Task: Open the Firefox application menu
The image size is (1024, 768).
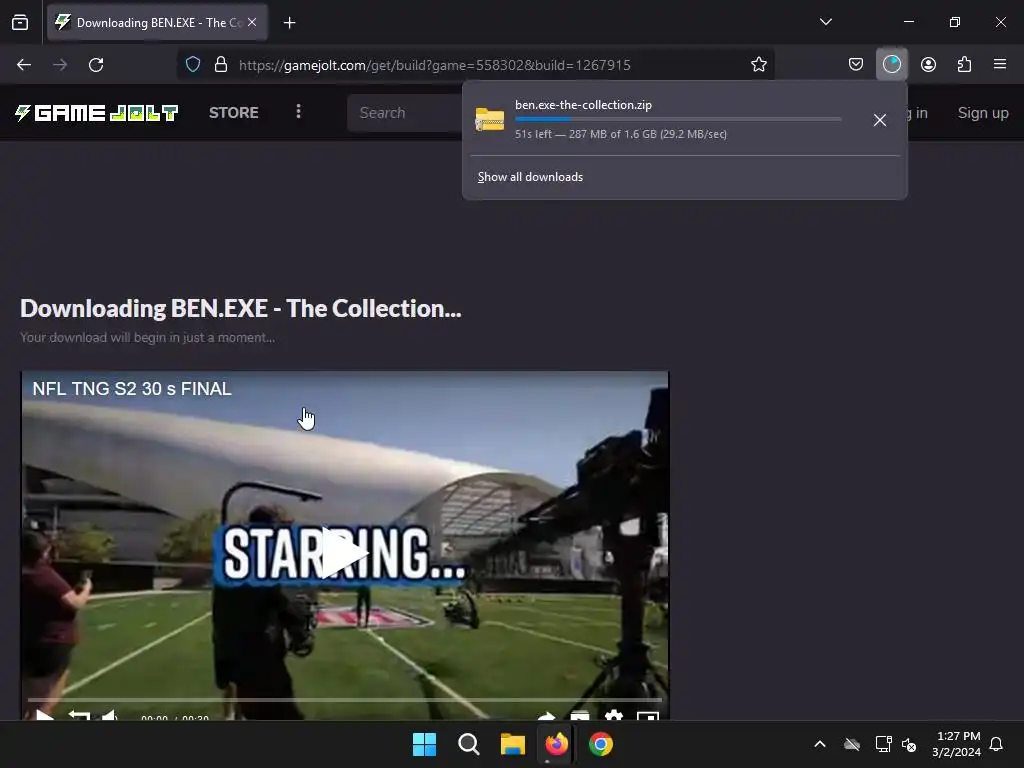Action: point(1000,64)
